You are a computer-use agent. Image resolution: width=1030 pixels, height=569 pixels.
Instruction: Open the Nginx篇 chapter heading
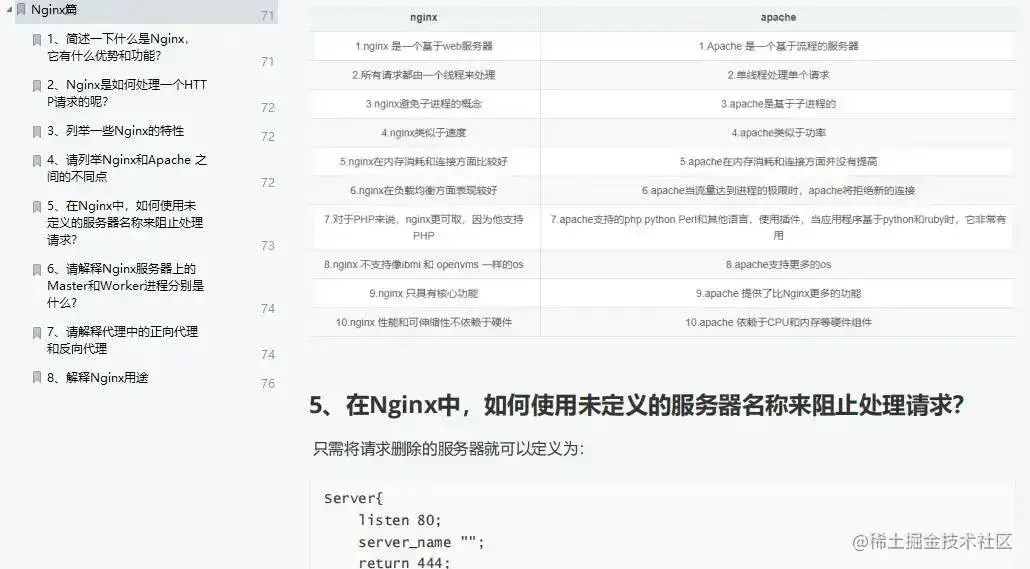pos(54,10)
